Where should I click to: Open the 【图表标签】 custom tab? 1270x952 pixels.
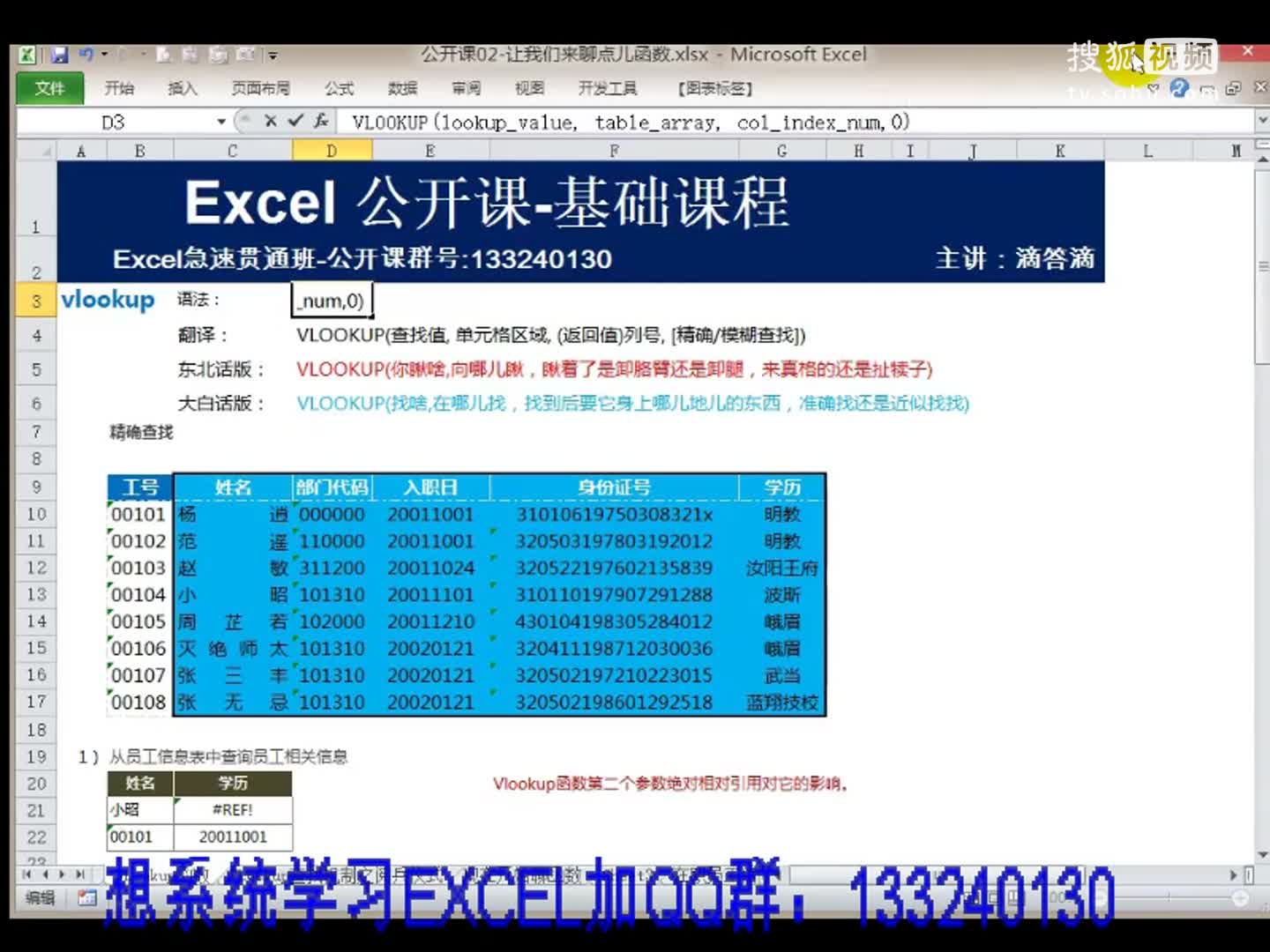point(714,88)
